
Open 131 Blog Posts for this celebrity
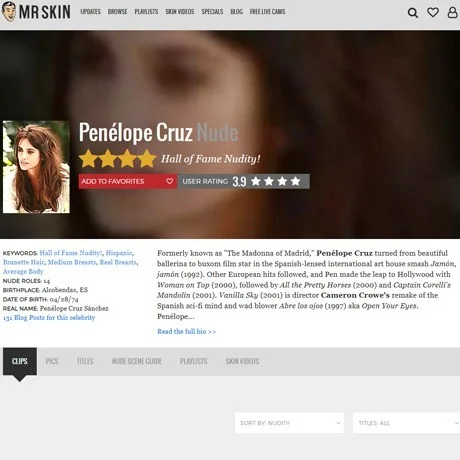pyautogui.click(x=49, y=318)
